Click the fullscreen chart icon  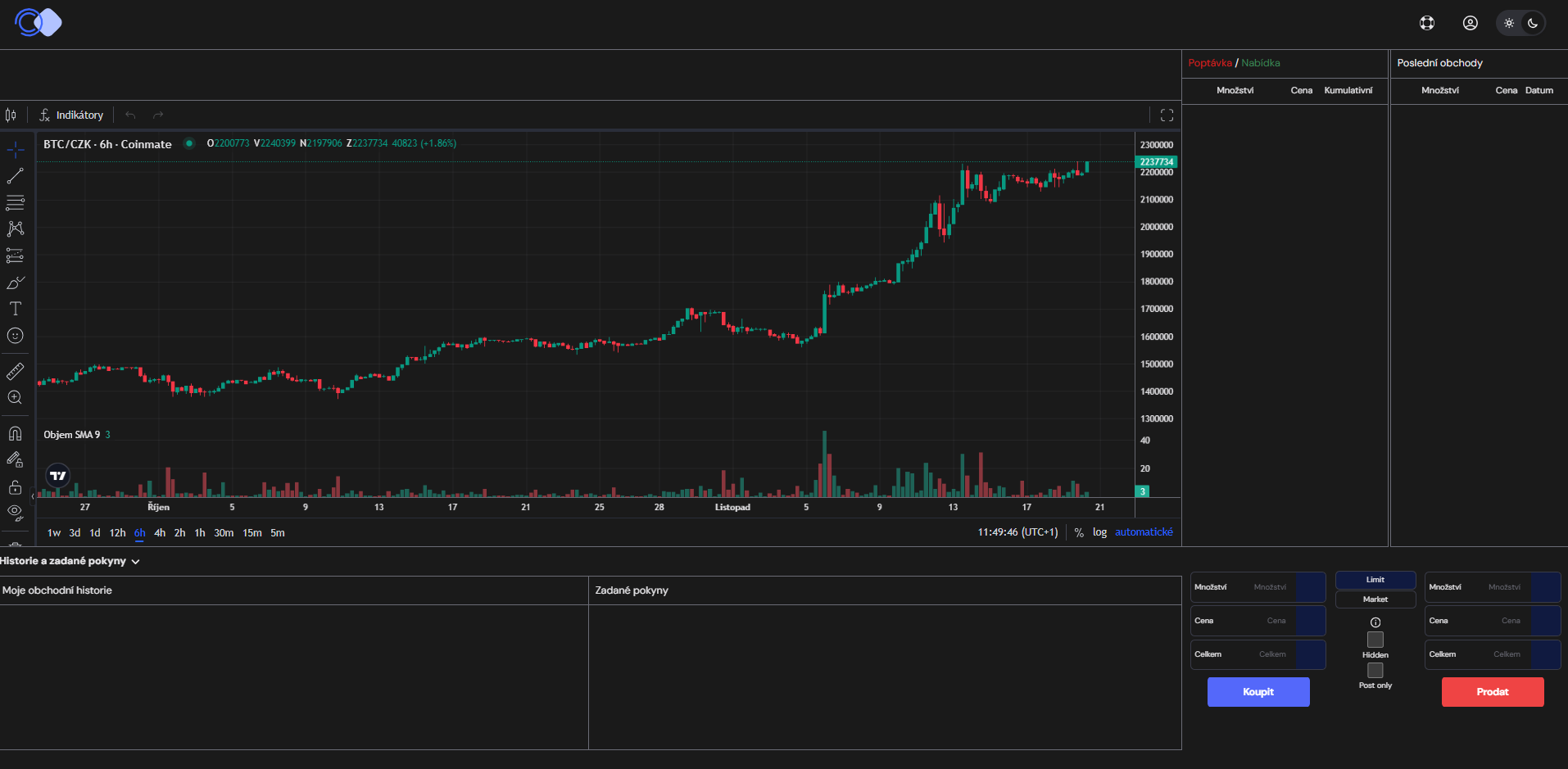pyautogui.click(x=1167, y=115)
